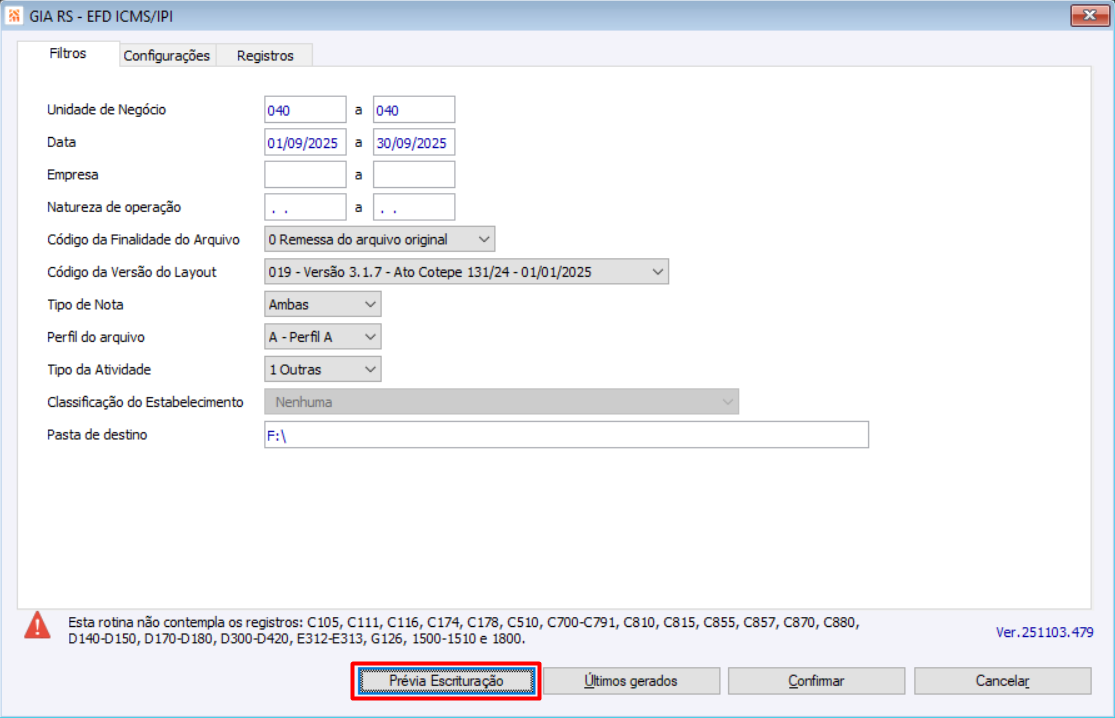
Task: Click the Cancelar button
Action: point(1003,681)
